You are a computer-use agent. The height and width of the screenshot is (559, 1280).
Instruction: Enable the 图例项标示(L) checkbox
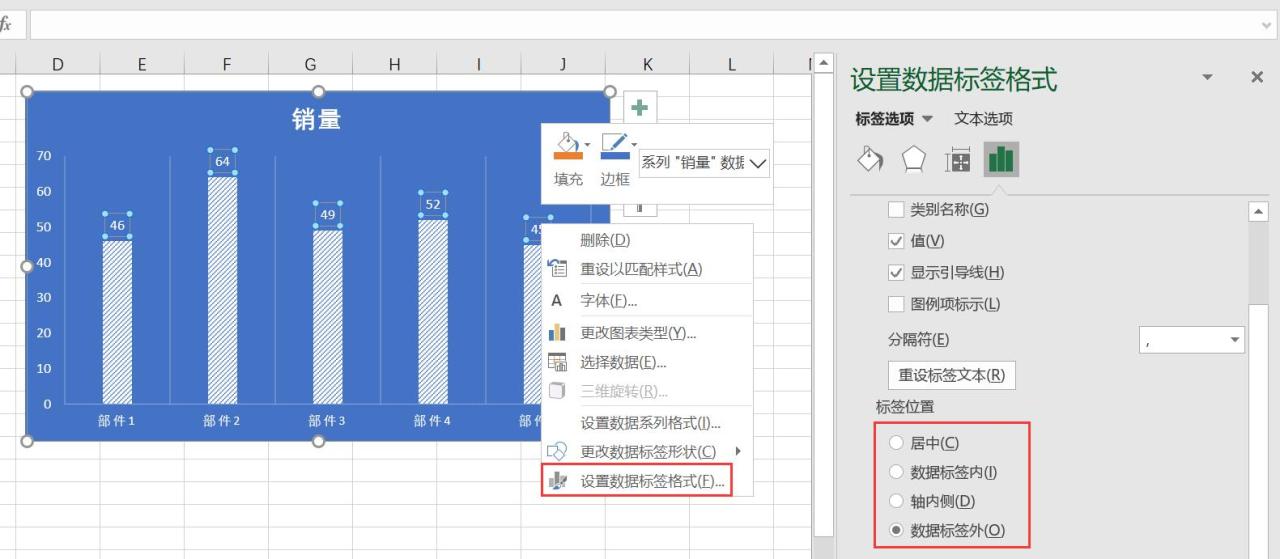coord(896,304)
